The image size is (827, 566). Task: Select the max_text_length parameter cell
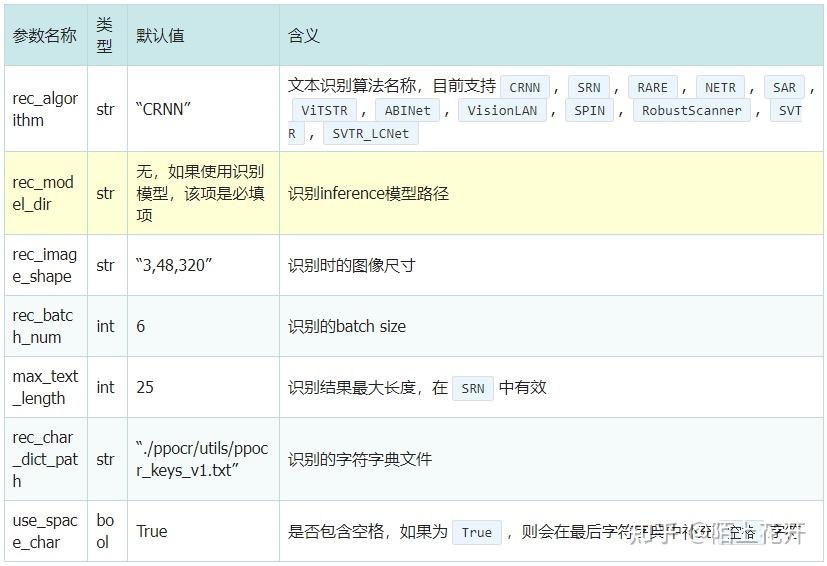coord(45,387)
